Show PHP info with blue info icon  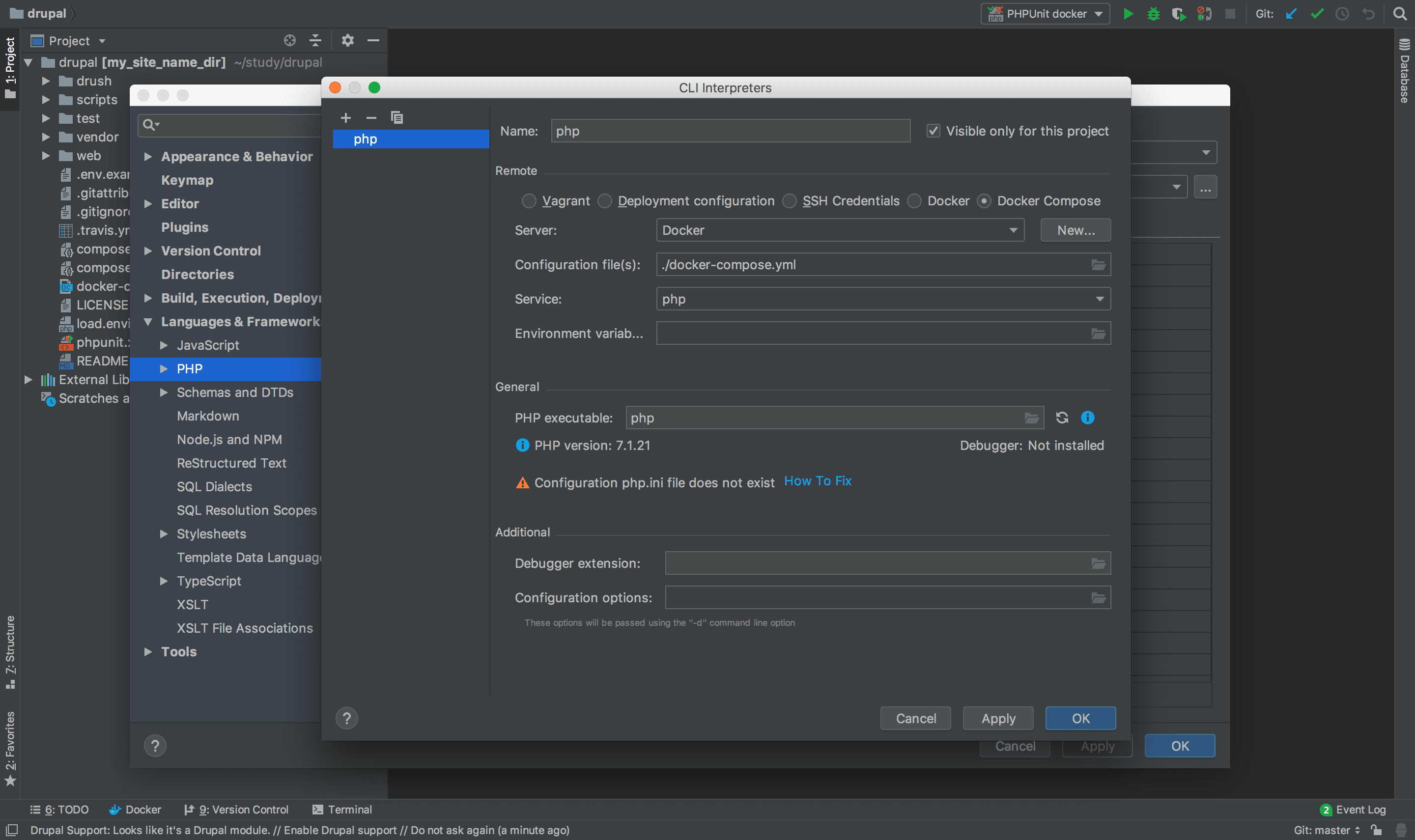pyautogui.click(x=1087, y=418)
